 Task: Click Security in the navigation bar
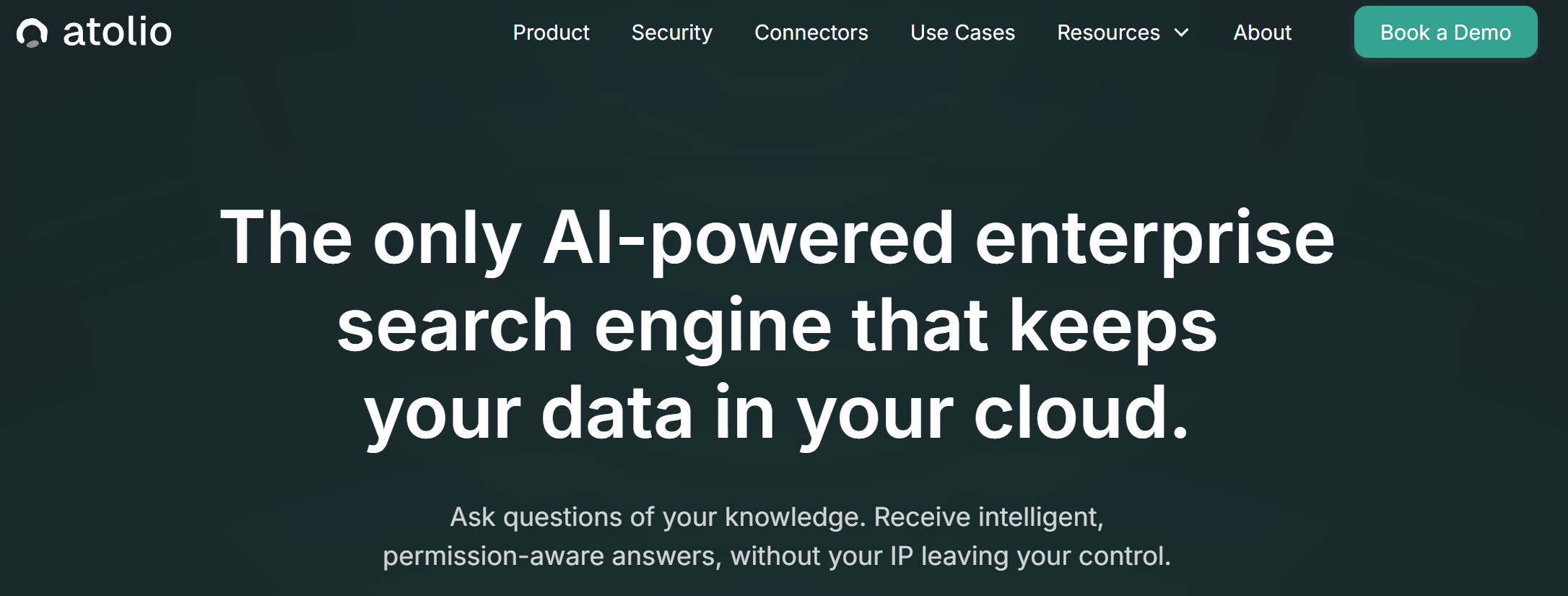coord(671,33)
